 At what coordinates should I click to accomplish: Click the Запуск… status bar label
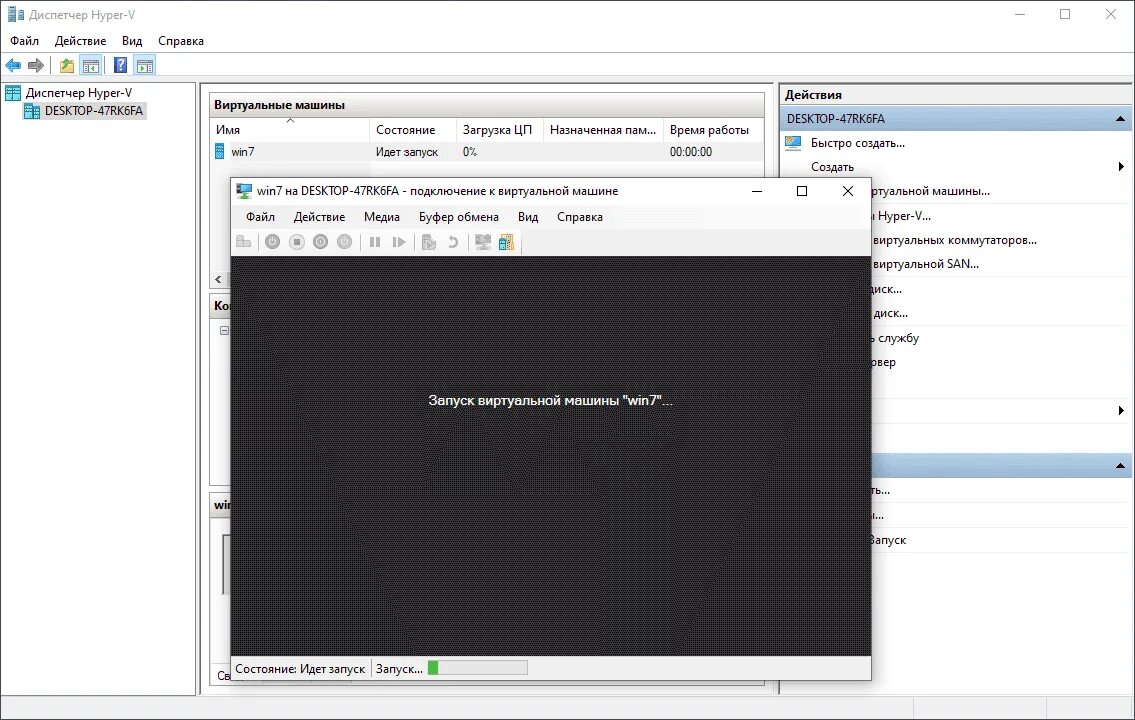pos(399,669)
